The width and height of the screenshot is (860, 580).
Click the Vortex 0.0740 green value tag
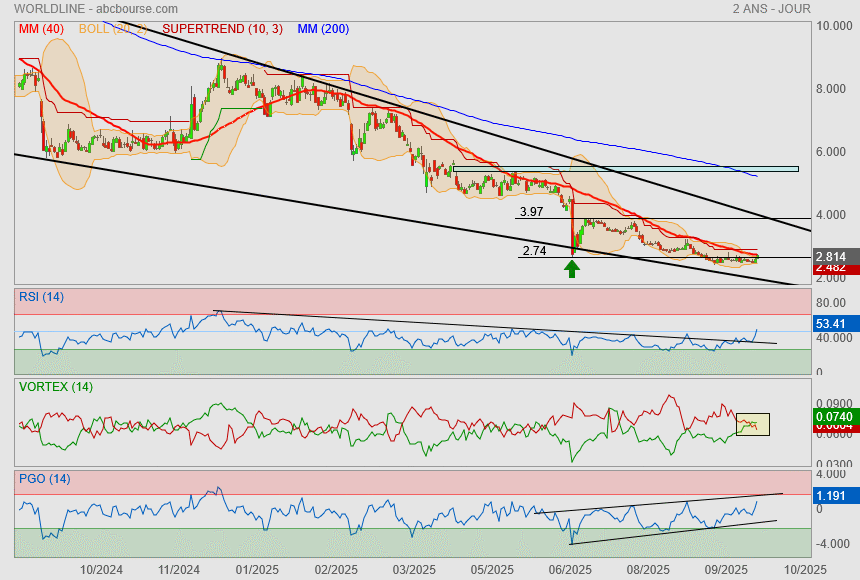(832, 416)
